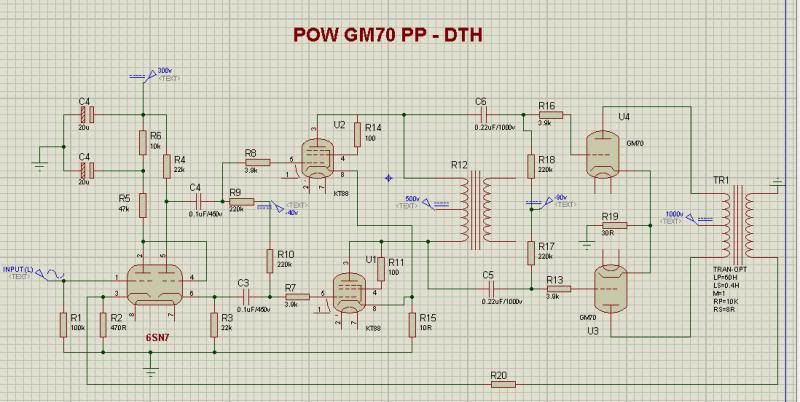Select resistor R19 30R
The width and height of the screenshot is (800, 402).
pos(614,225)
